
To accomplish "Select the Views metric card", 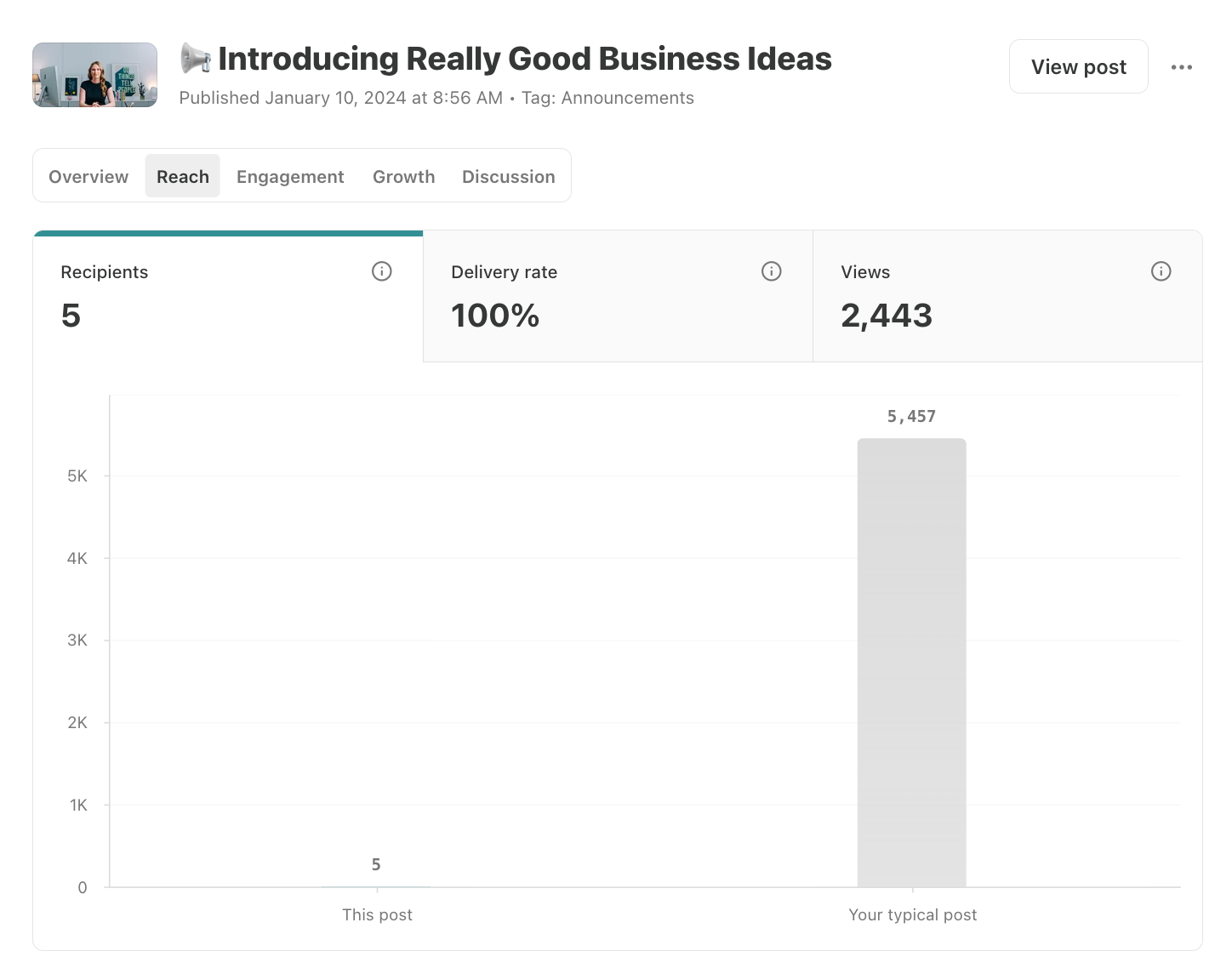I will coord(1007,297).
